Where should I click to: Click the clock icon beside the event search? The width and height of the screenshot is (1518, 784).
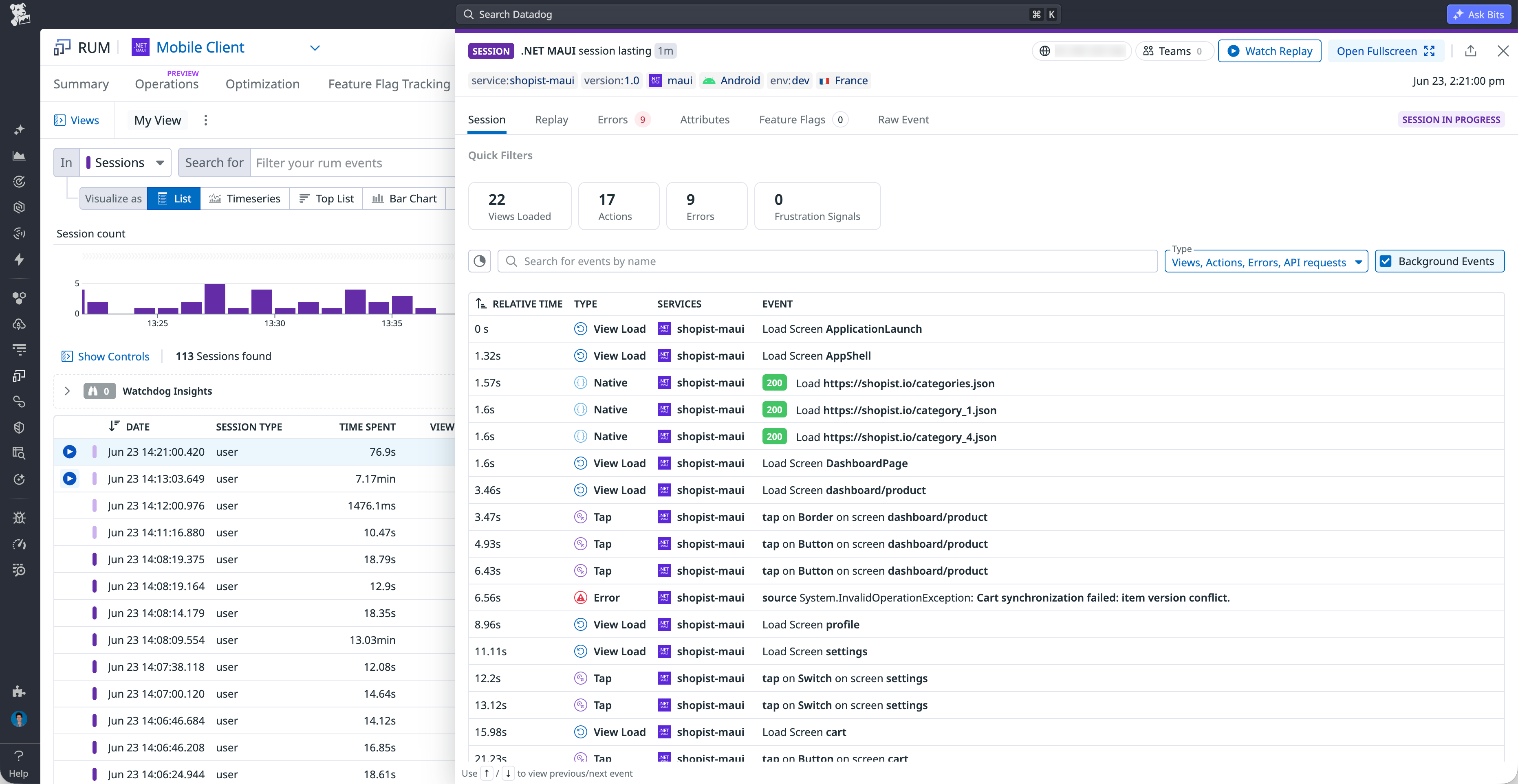pyautogui.click(x=480, y=261)
